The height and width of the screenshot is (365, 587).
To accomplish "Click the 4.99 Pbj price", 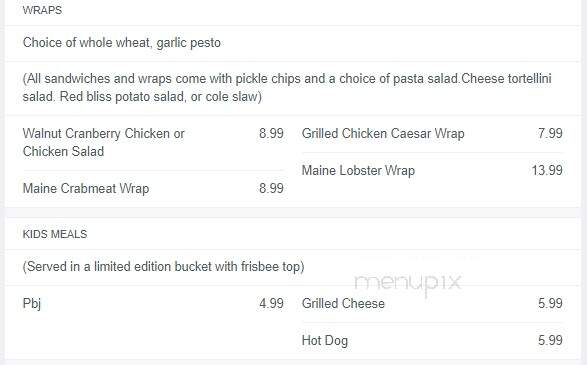I will [x=271, y=303].
